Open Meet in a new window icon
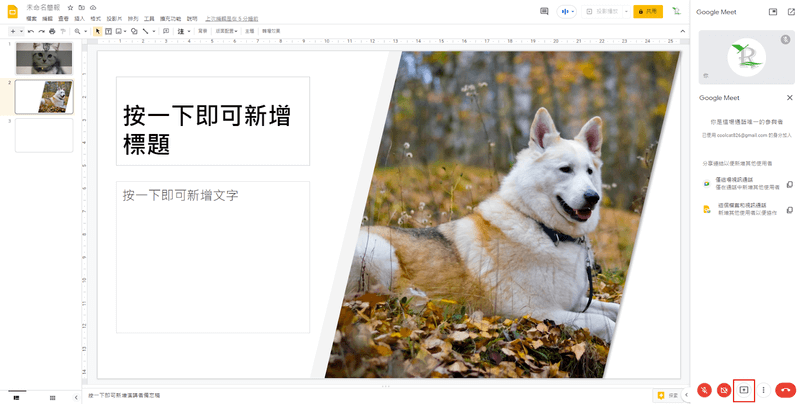 point(791,12)
